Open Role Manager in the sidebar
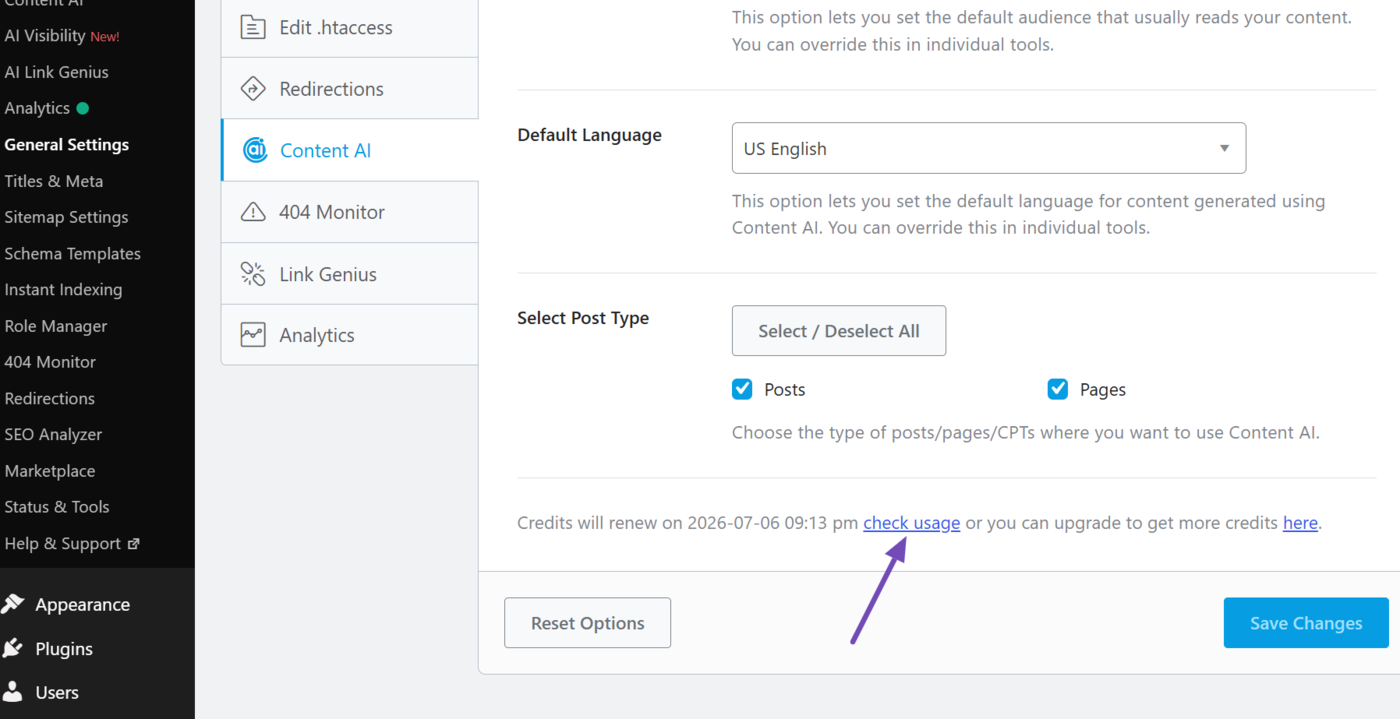Screen dimensions: 1400x719 55,326
